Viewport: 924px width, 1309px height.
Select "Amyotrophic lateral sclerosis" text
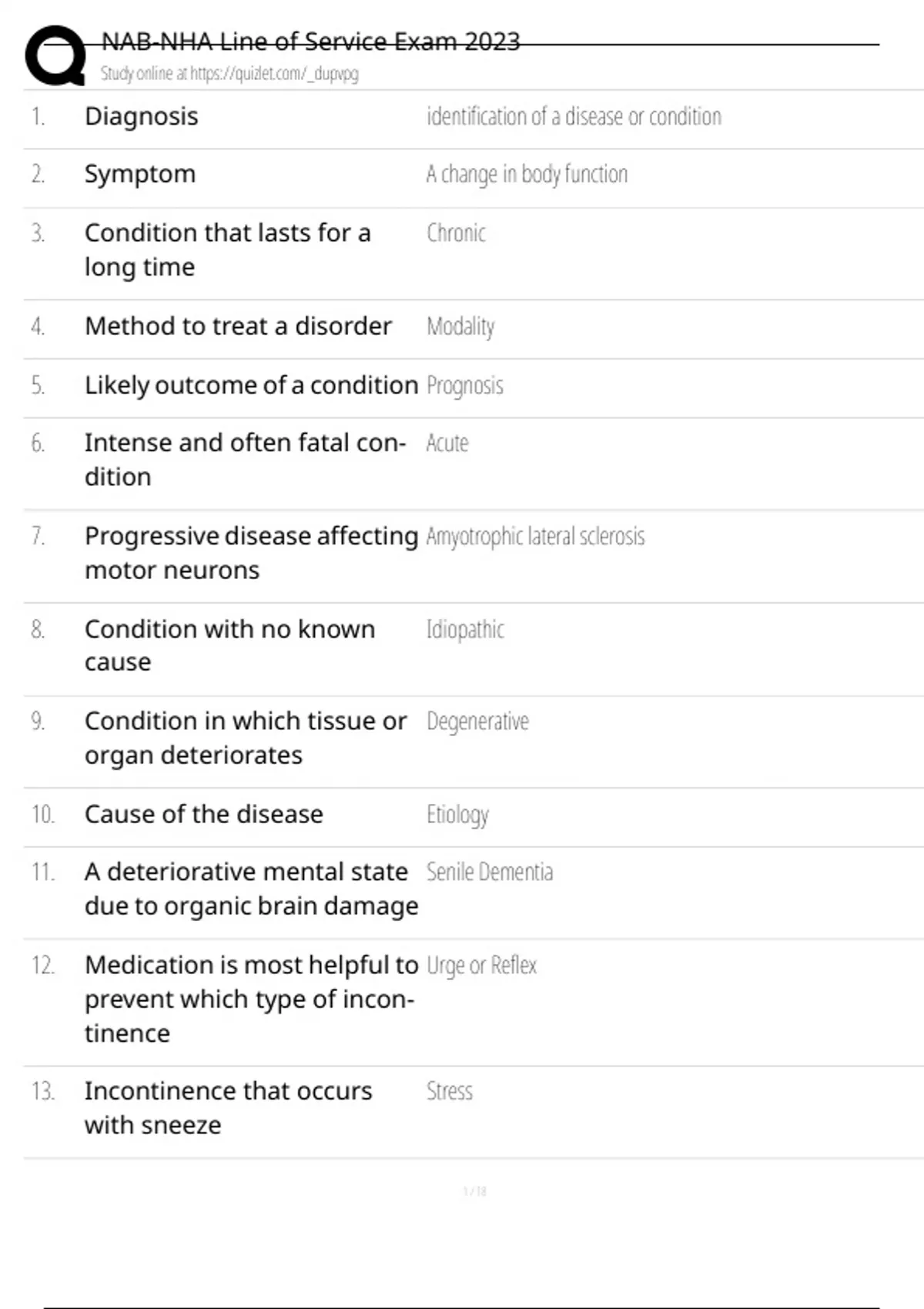[x=535, y=536]
